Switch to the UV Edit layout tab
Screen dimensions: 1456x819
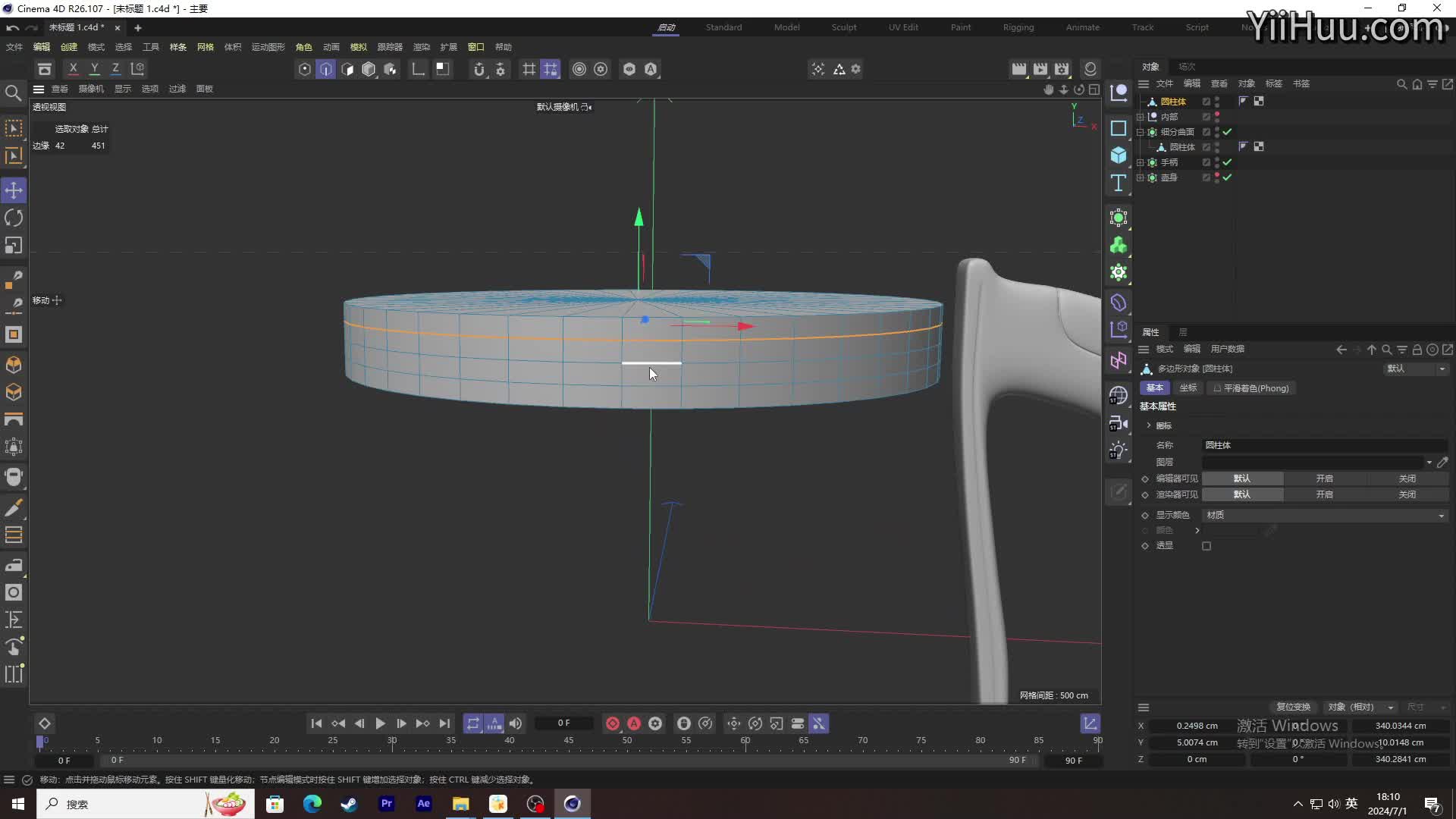pyautogui.click(x=903, y=27)
